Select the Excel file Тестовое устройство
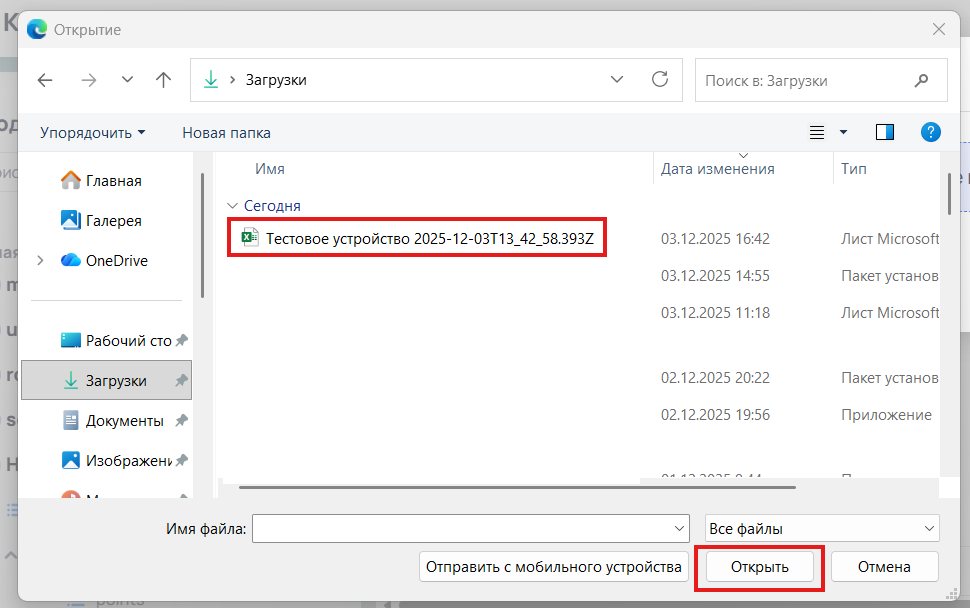 click(x=436, y=239)
